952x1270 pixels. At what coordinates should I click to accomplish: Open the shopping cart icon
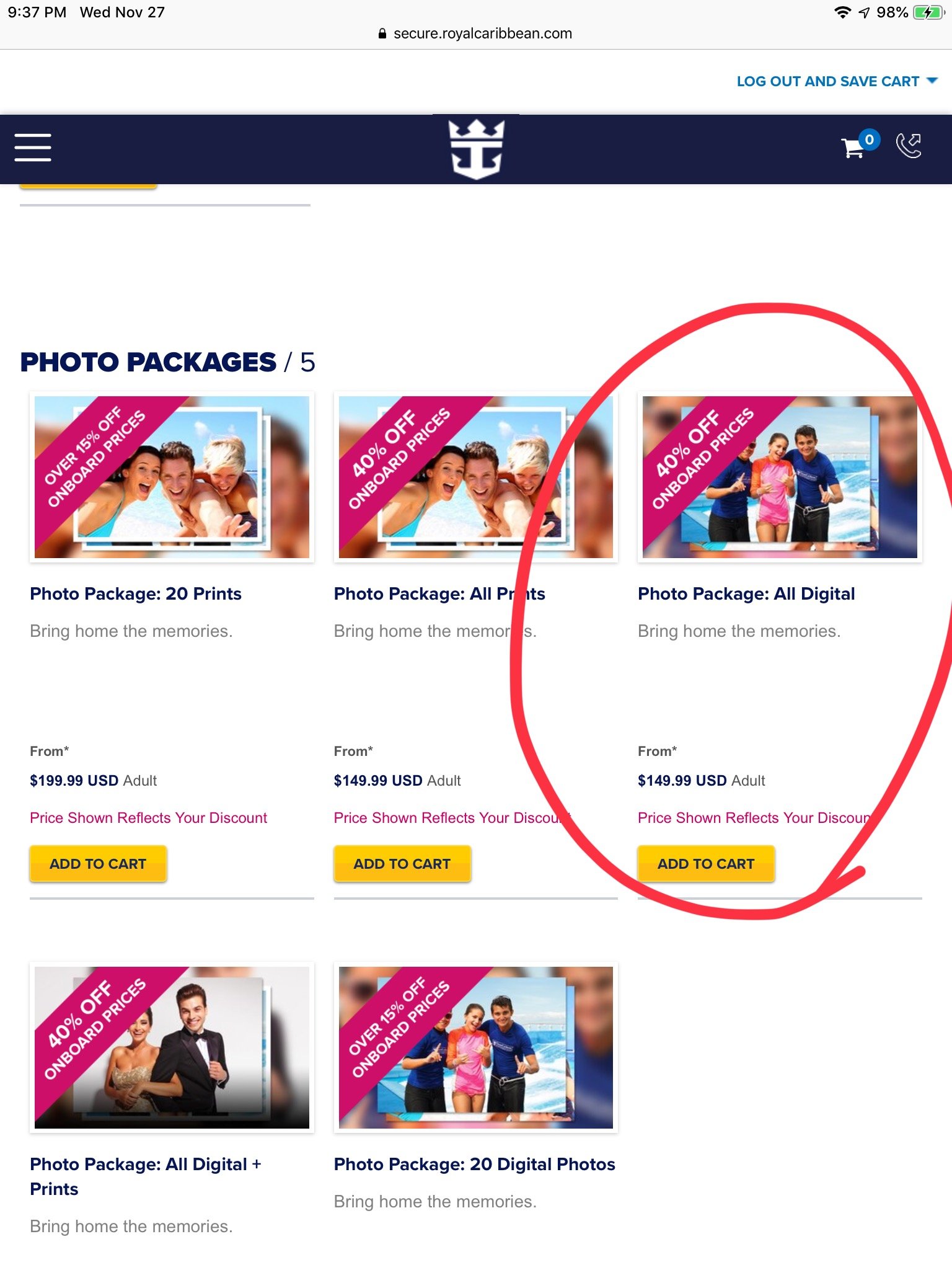[853, 148]
